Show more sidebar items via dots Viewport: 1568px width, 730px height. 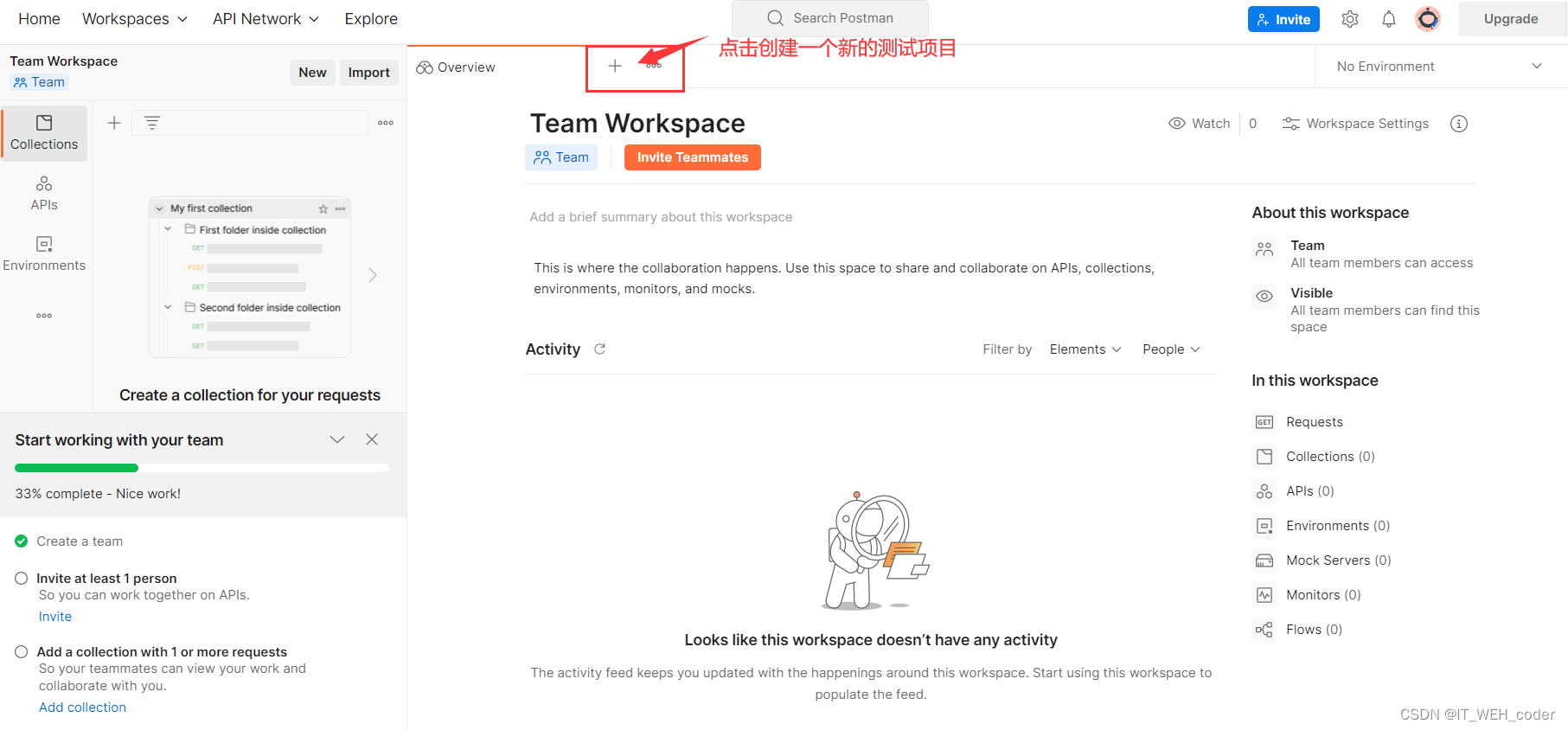click(x=44, y=316)
